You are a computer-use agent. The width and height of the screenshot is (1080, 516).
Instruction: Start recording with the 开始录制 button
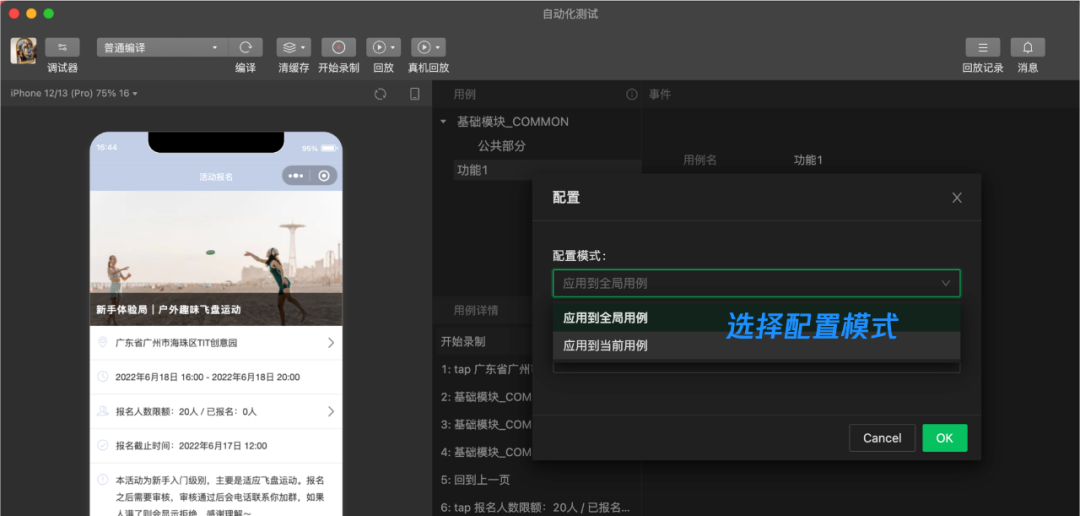(x=338, y=47)
